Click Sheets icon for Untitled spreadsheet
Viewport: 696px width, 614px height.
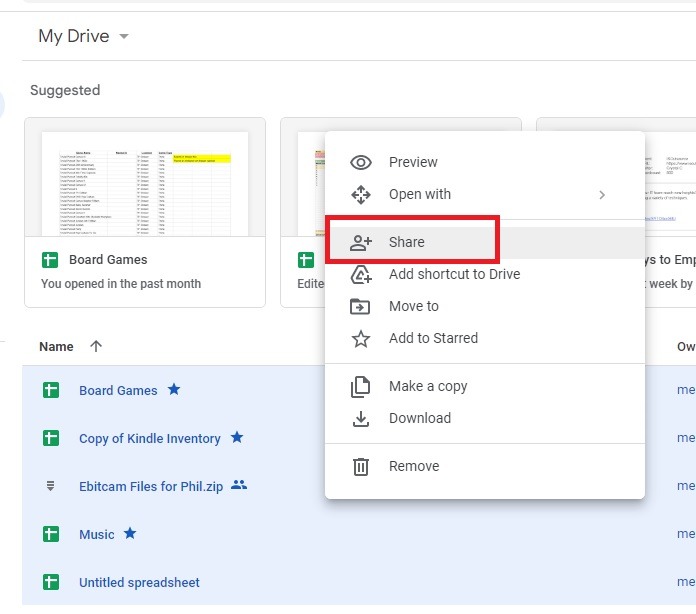click(x=51, y=582)
